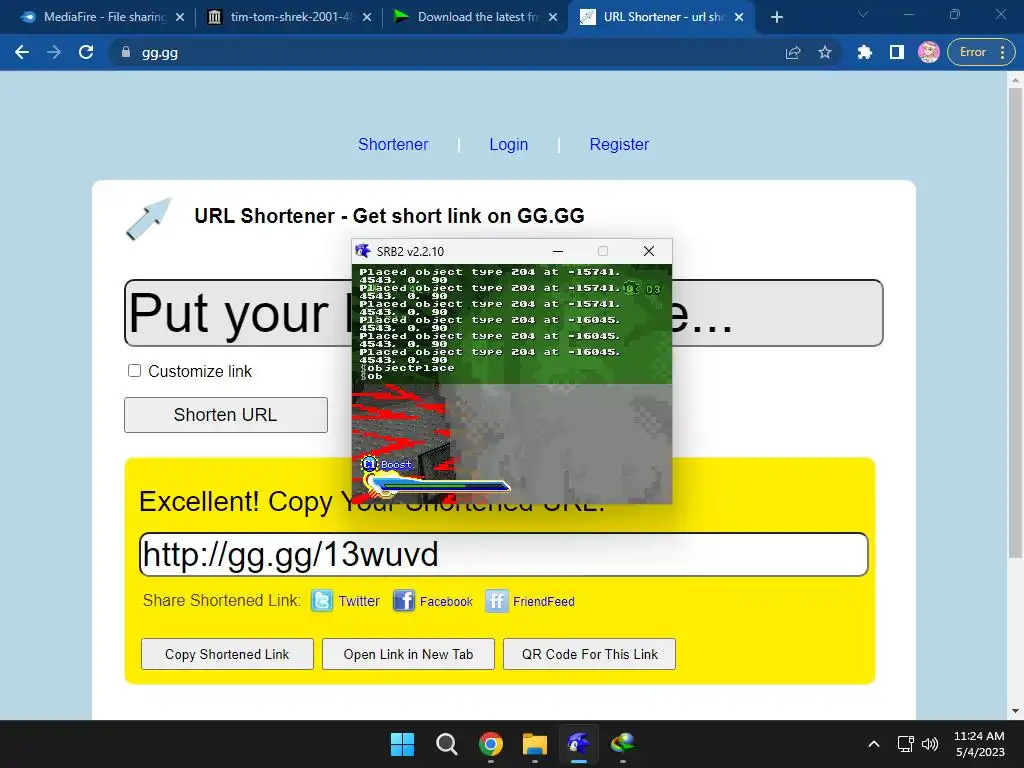Close the URL Shortener tab
Image resolution: width=1024 pixels, height=768 pixels.
(x=739, y=17)
